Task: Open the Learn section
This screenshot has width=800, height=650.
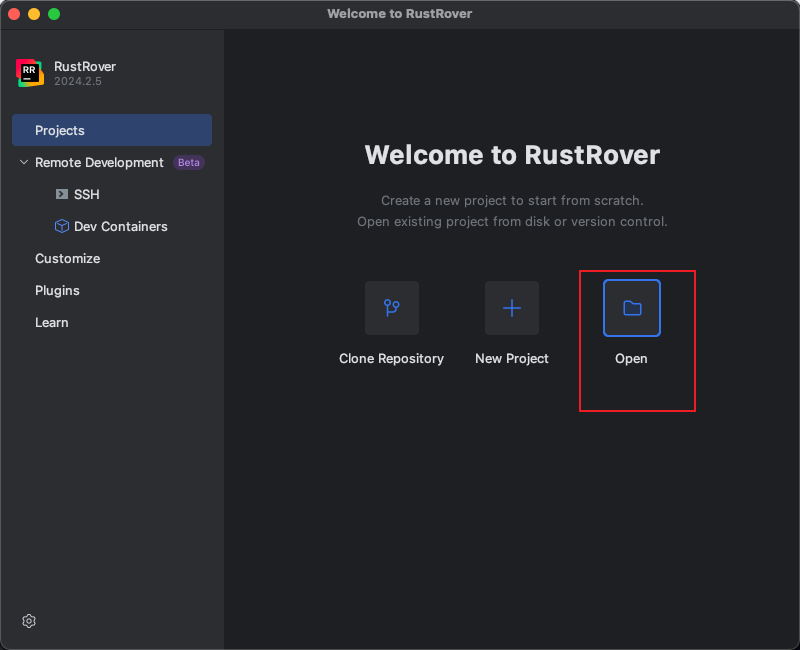Action: (x=52, y=322)
